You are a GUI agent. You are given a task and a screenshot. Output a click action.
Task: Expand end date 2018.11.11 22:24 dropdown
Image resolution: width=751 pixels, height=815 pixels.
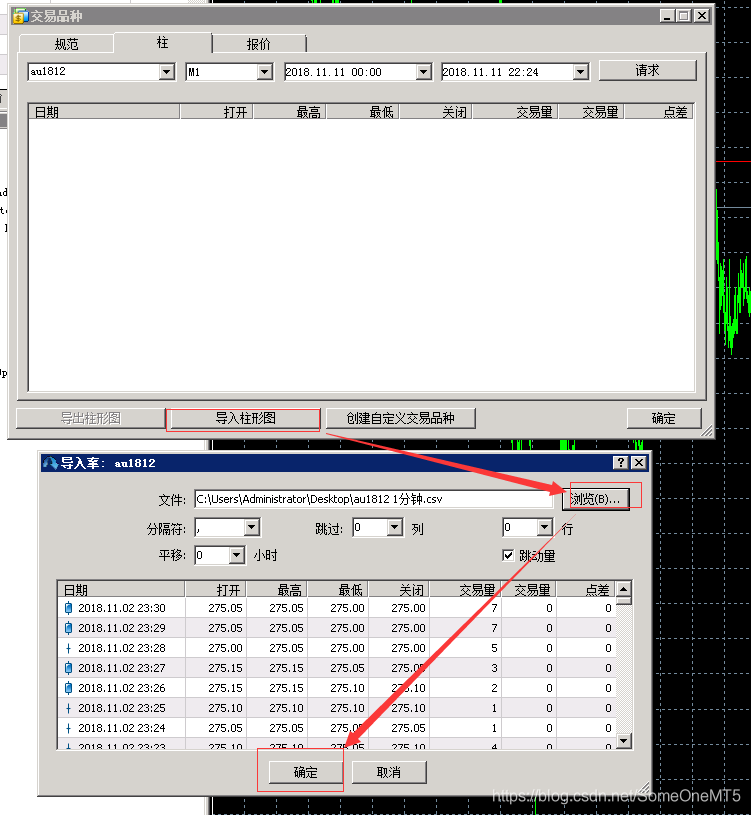coord(581,72)
